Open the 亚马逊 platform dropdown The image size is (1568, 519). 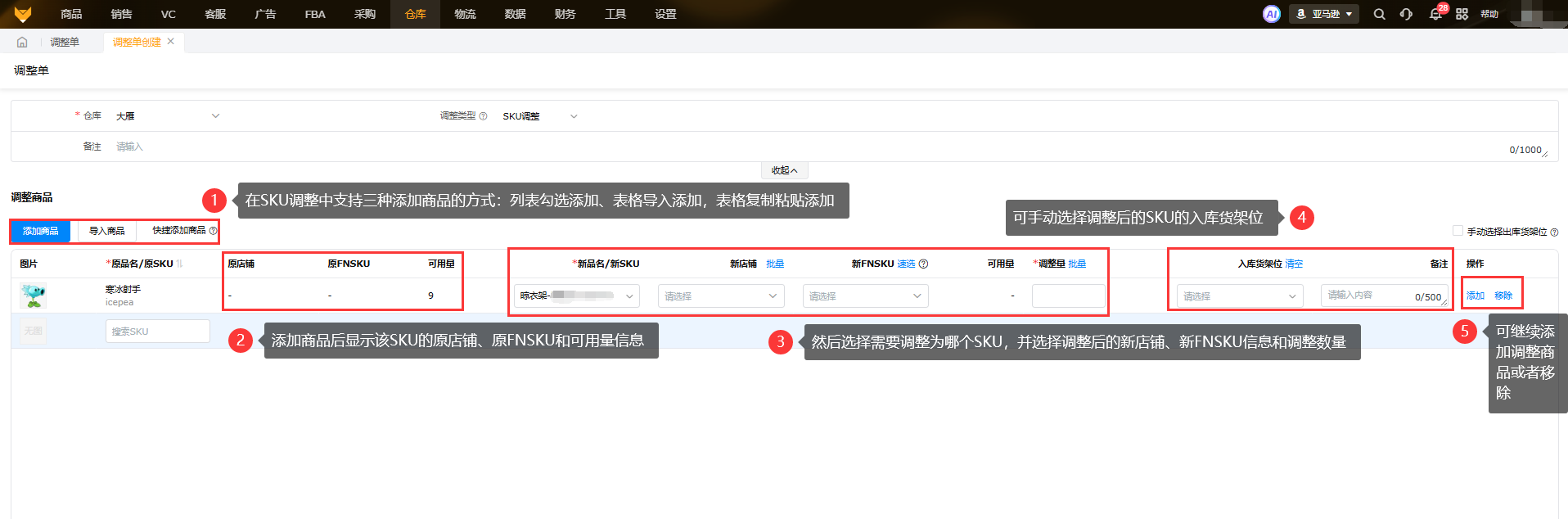[x=1324, y=14]
